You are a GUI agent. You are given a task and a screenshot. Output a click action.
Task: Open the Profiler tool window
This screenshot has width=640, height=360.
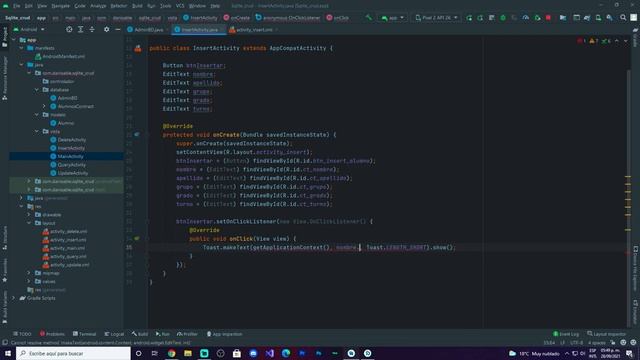[187, 334]
